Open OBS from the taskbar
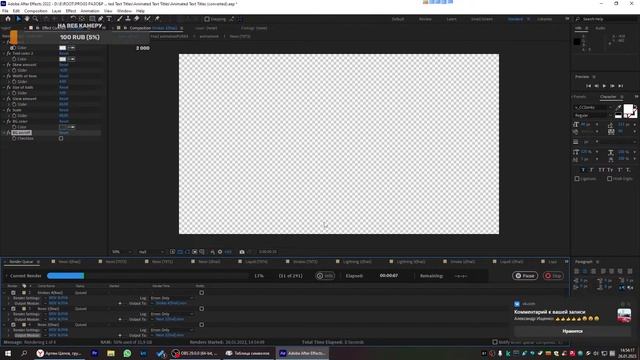 click(x=195, y=353)
